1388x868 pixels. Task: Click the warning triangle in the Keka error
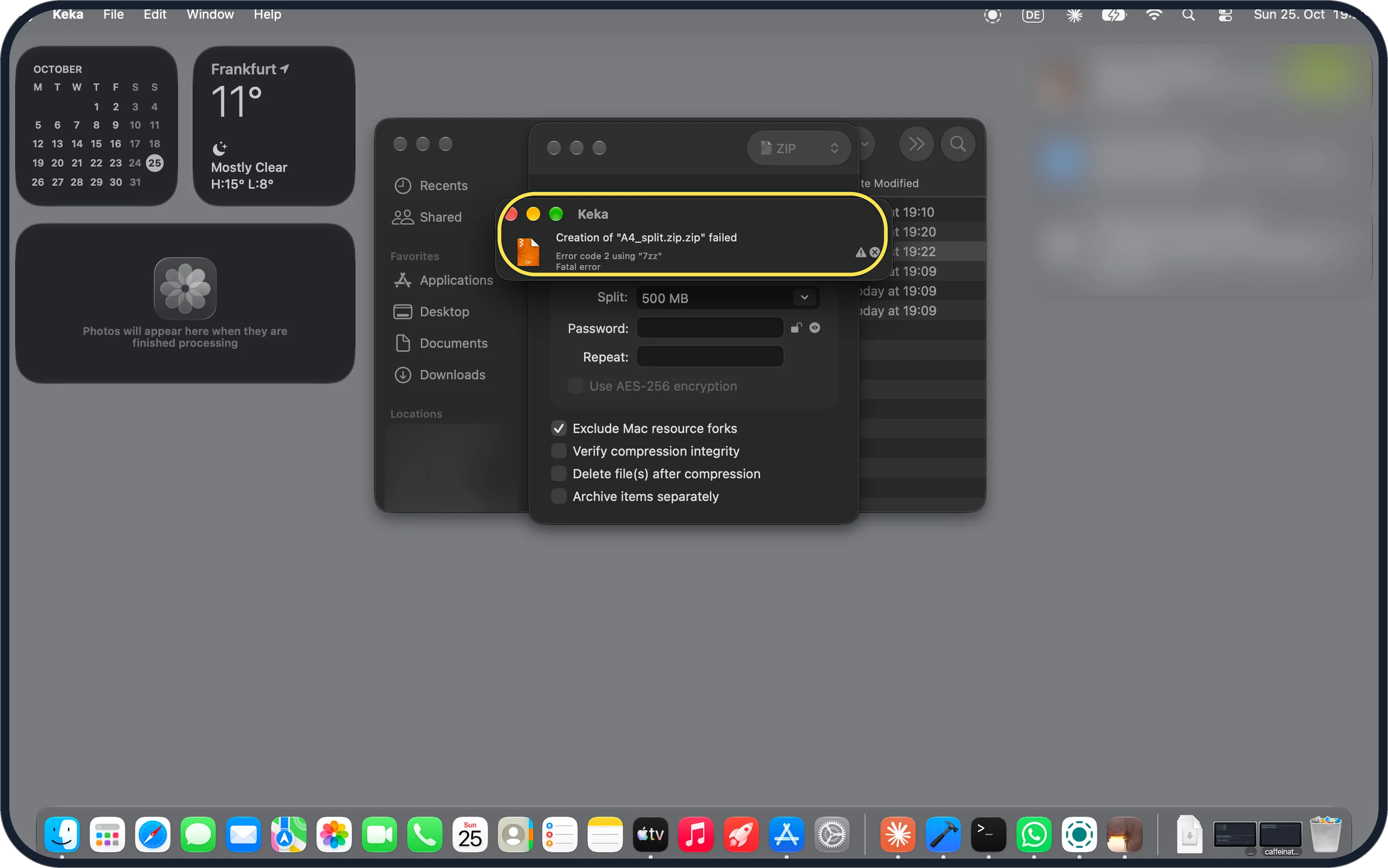point(860,252)
